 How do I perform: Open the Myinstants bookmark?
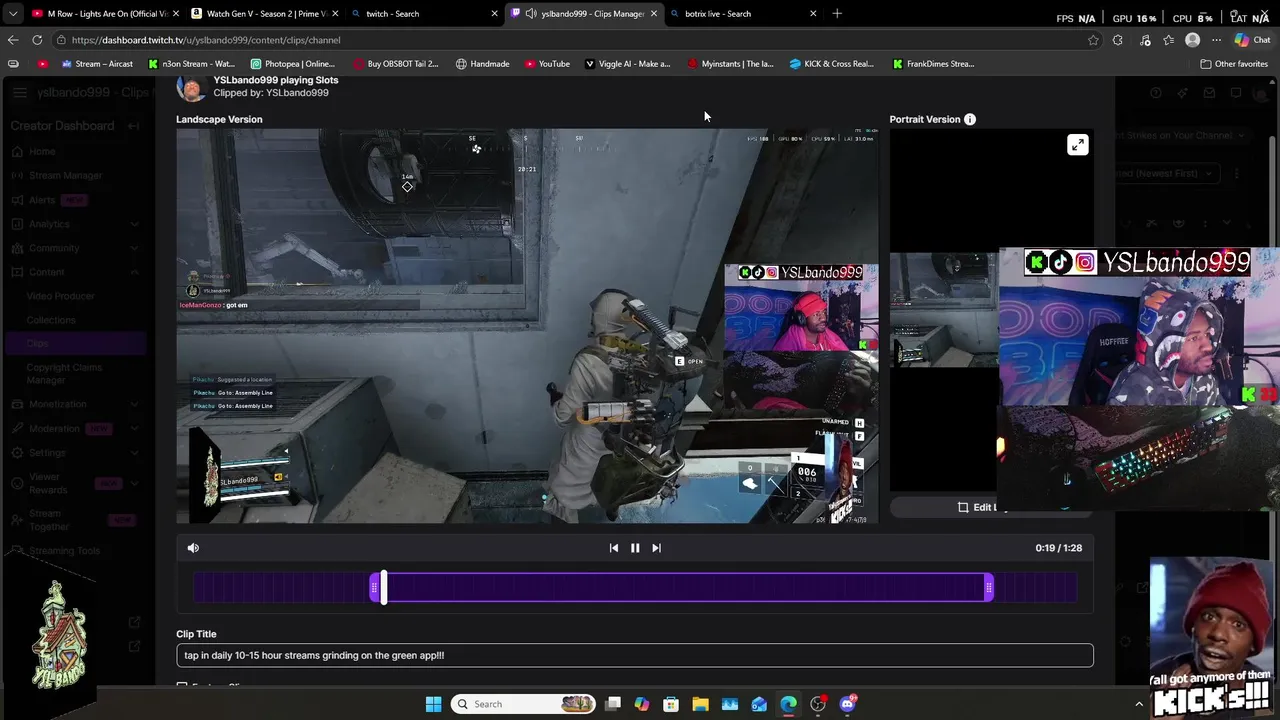pos(730,64)
